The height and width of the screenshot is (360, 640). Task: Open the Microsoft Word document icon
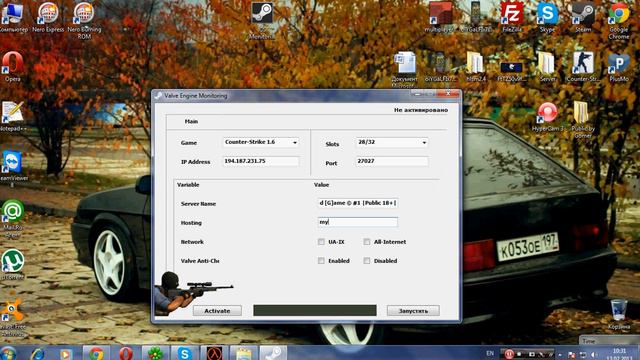pos(404,69)
